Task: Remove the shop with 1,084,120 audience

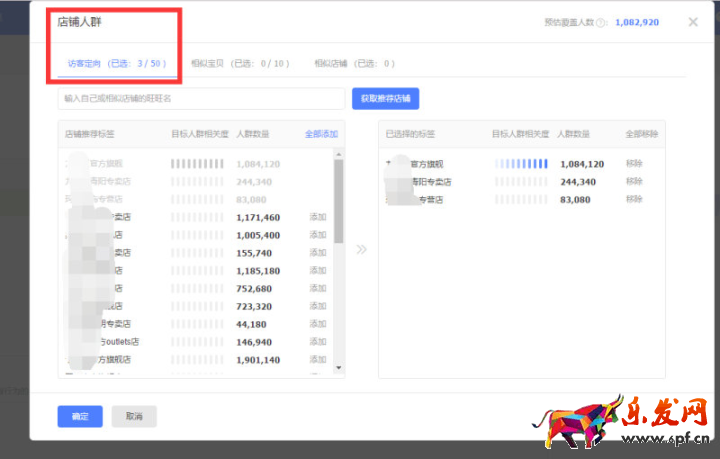Action: pos(634,164)
